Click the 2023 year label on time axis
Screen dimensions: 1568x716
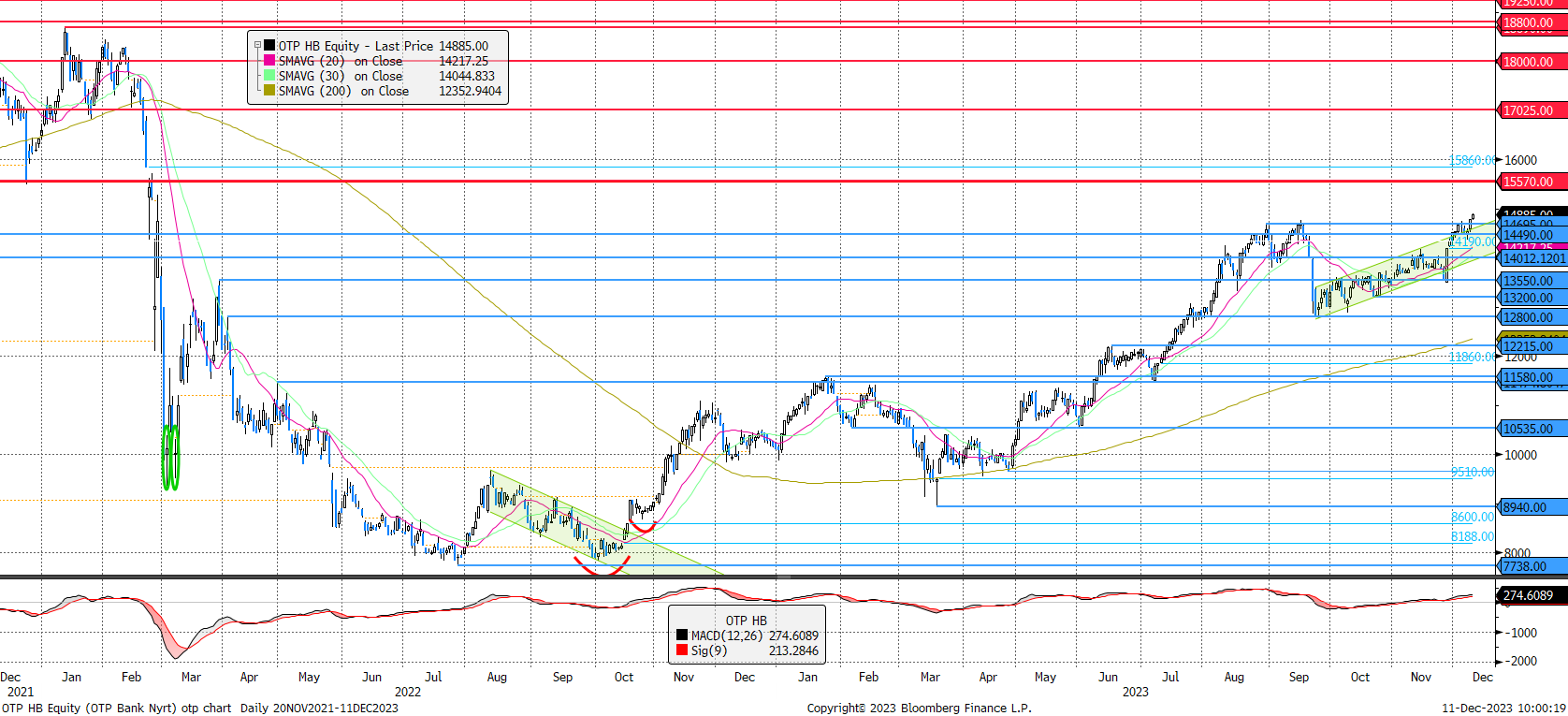pos(1136,692)
